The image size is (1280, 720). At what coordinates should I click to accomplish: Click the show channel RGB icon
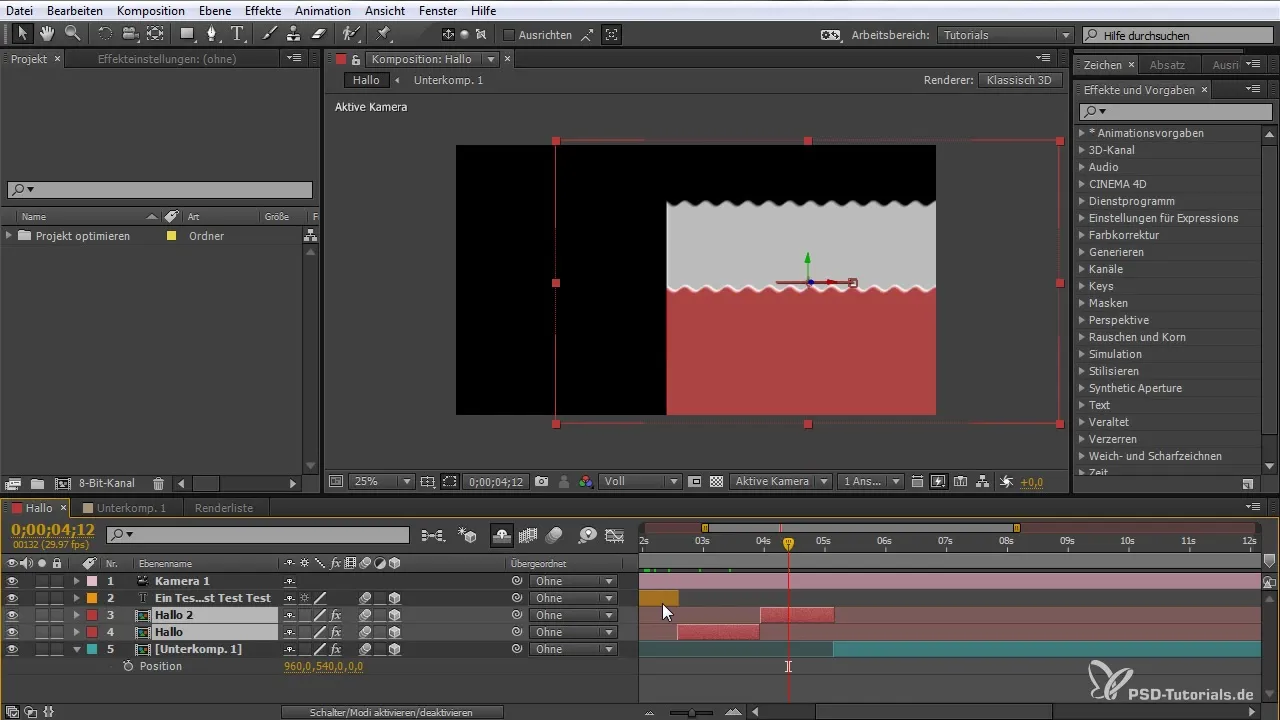tap(586, 481)
